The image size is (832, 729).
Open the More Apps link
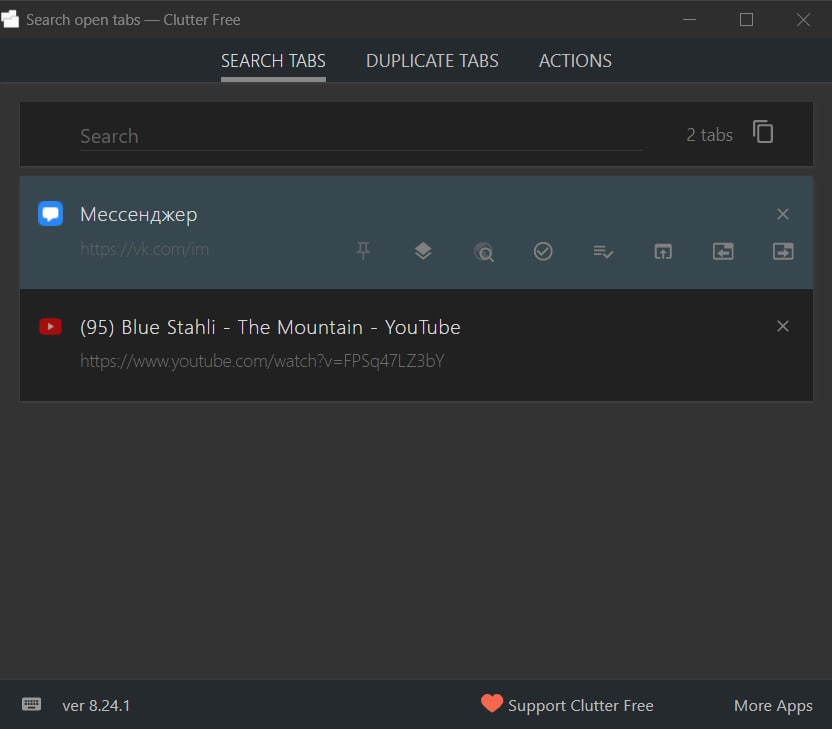[x=773, y=706]
